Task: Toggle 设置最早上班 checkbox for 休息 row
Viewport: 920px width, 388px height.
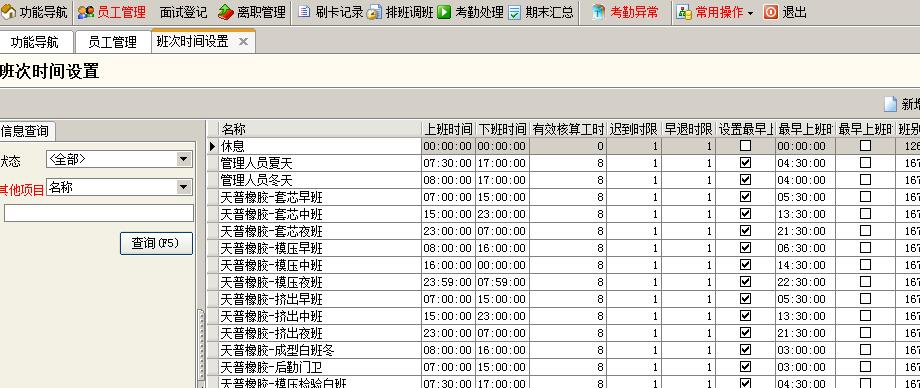Action: pos(745,146)
